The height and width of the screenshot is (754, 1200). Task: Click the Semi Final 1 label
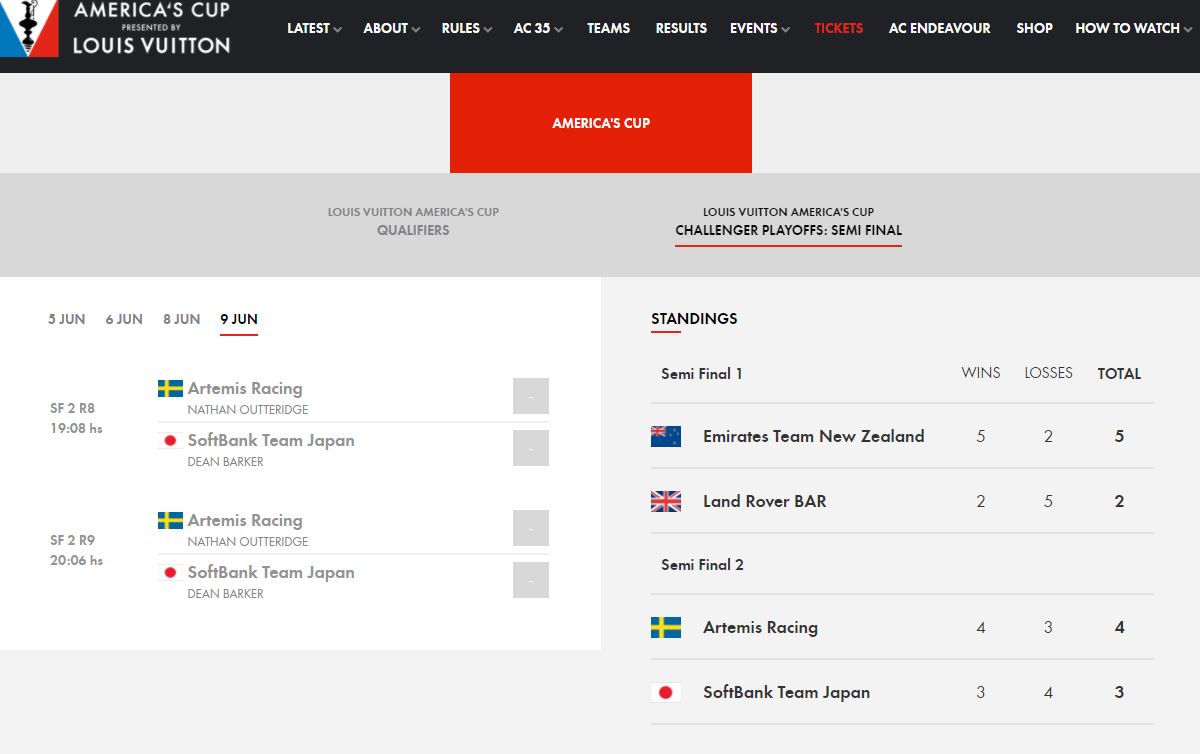701,374
